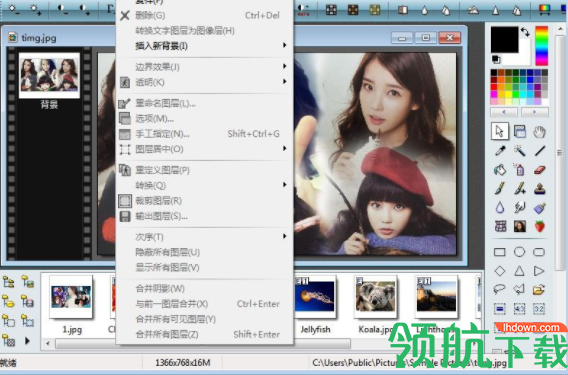Select the paint bucket fill tool

tap(500, 169)
